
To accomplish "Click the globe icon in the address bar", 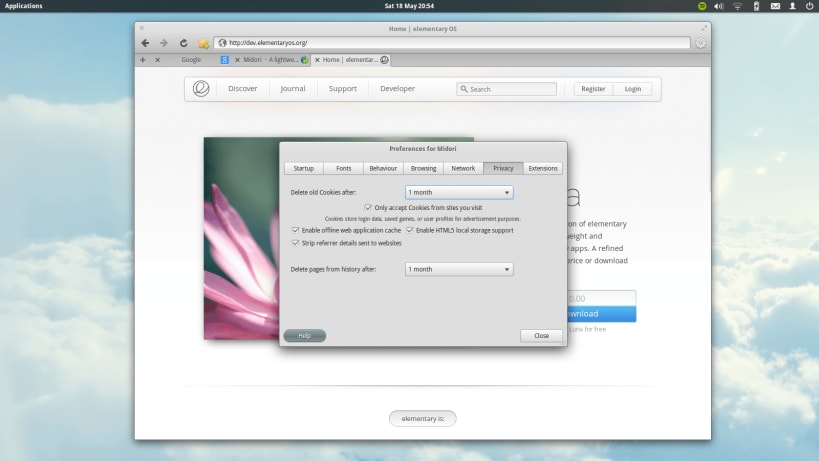I will point(223,43).
